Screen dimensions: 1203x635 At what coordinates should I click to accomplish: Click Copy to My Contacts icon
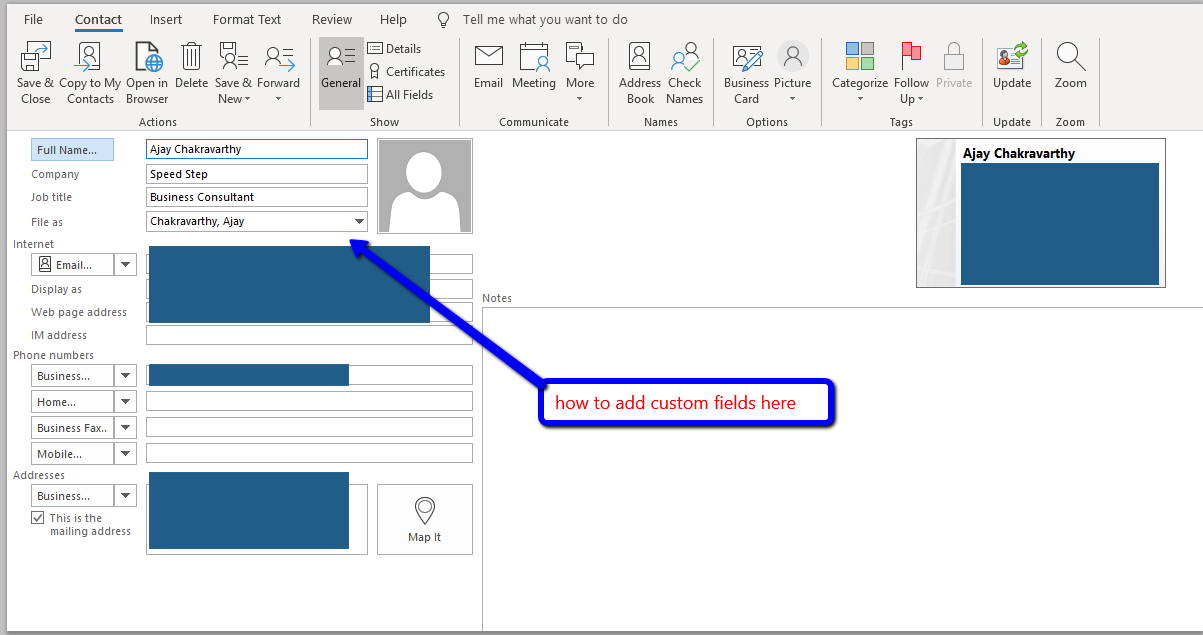(90, 57)
